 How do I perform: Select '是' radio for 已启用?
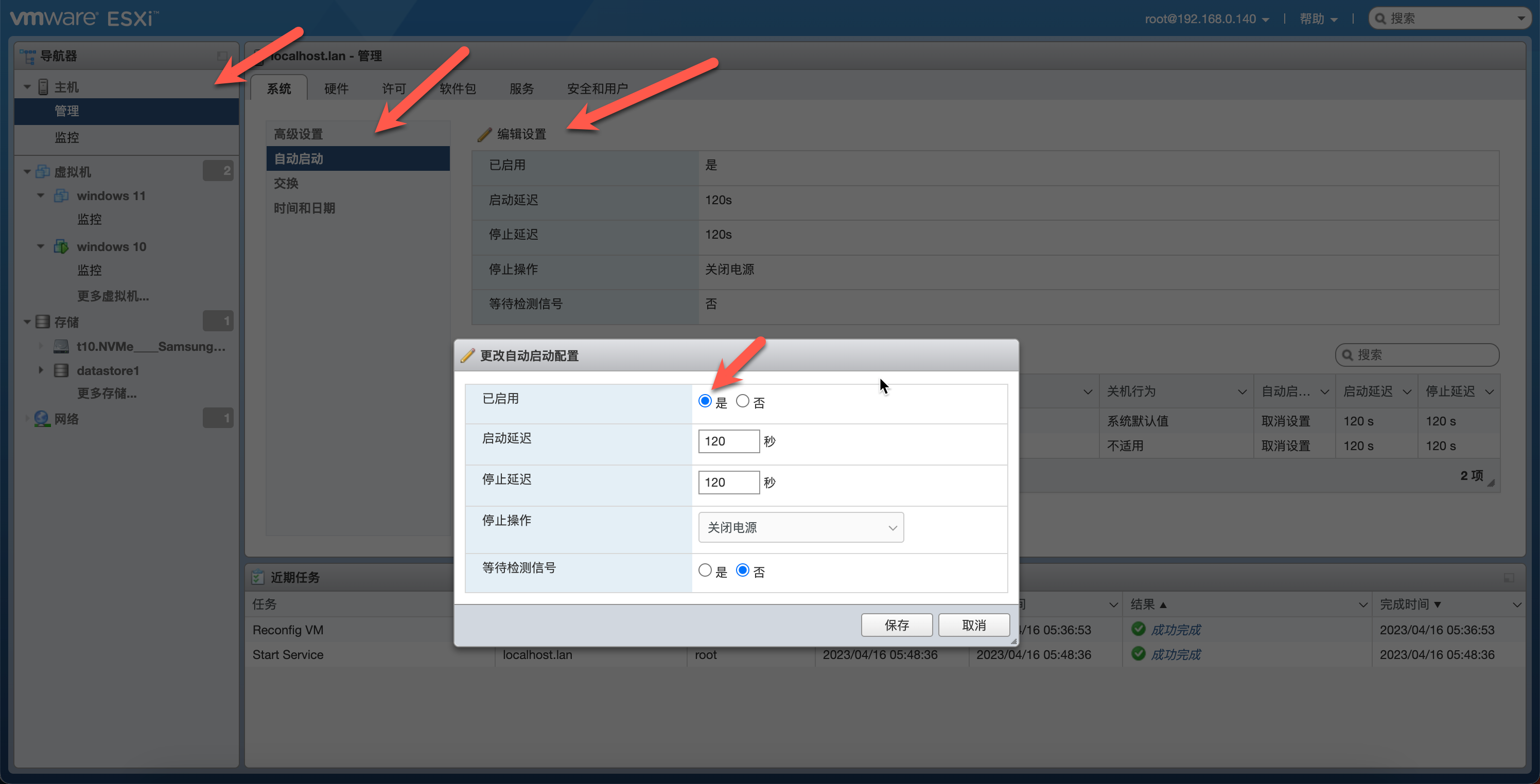[705, 401]
